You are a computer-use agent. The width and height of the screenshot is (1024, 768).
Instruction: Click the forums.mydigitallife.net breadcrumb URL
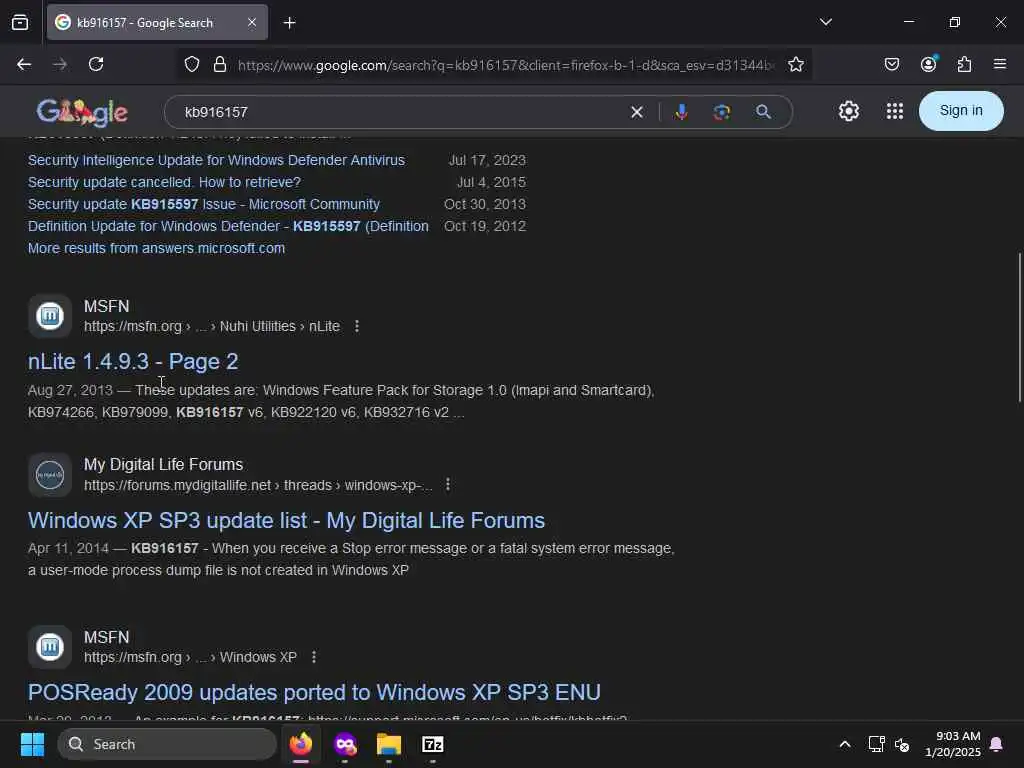click(x=258, y=485)
